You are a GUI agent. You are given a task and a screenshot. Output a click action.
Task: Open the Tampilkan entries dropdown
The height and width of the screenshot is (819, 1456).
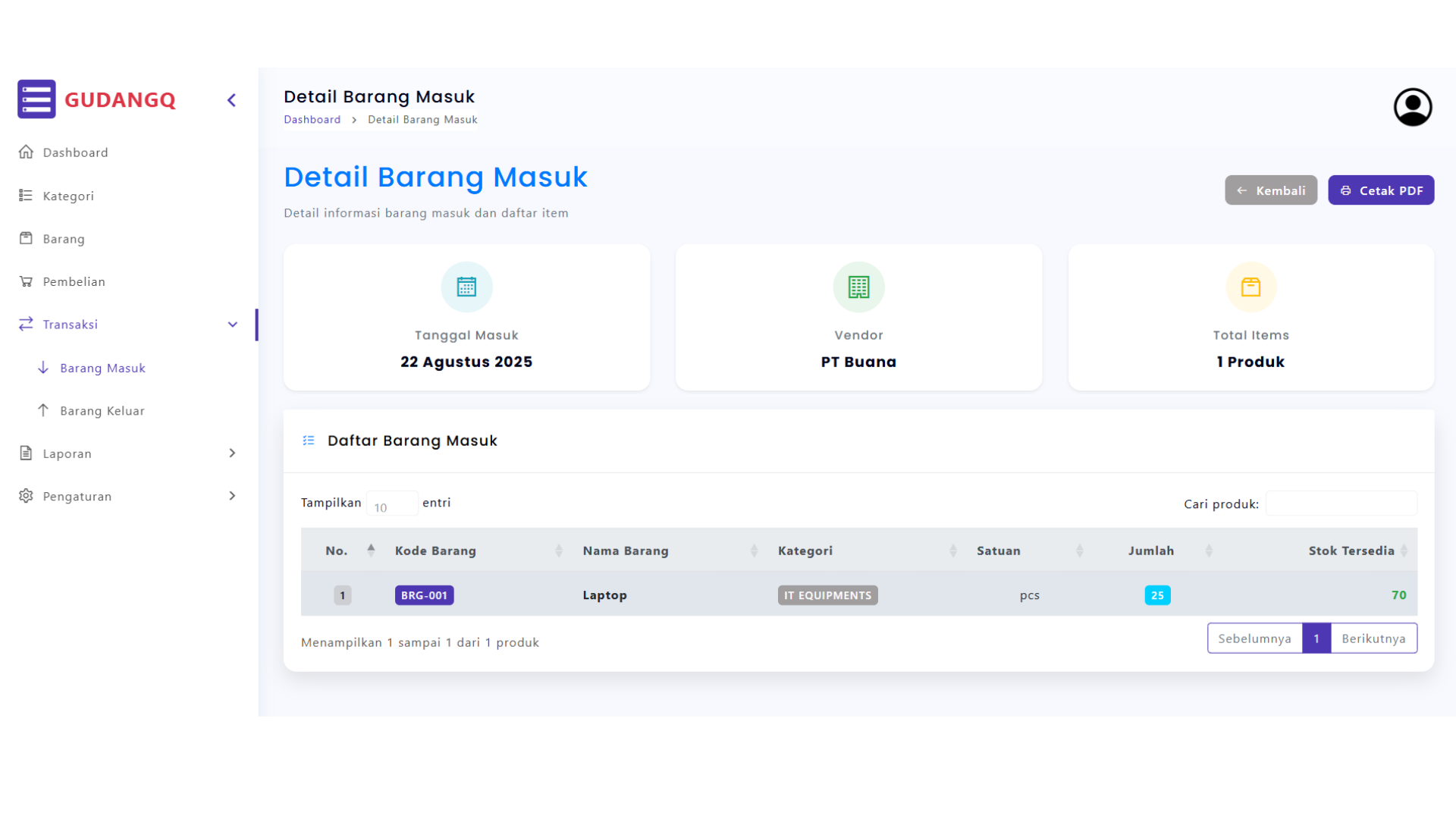[392, 504]
